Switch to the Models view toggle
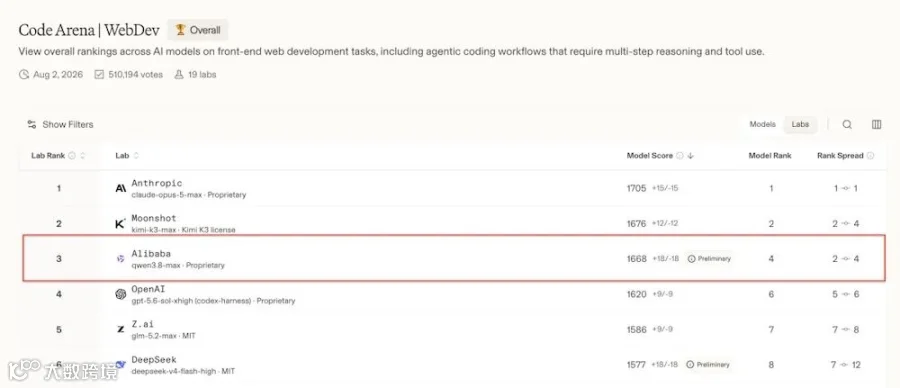The height and width of the screenshot is (388, 900). tap(762, 125)
